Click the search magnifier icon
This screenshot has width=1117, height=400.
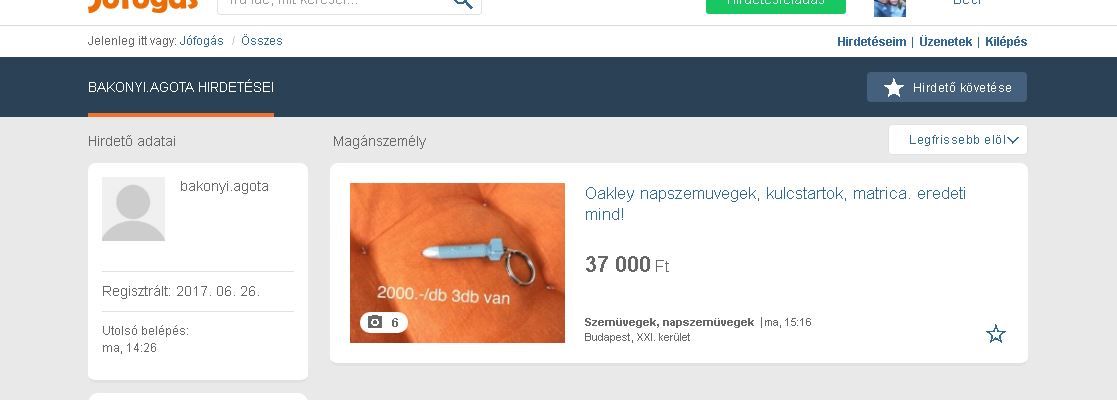[463, 3]
